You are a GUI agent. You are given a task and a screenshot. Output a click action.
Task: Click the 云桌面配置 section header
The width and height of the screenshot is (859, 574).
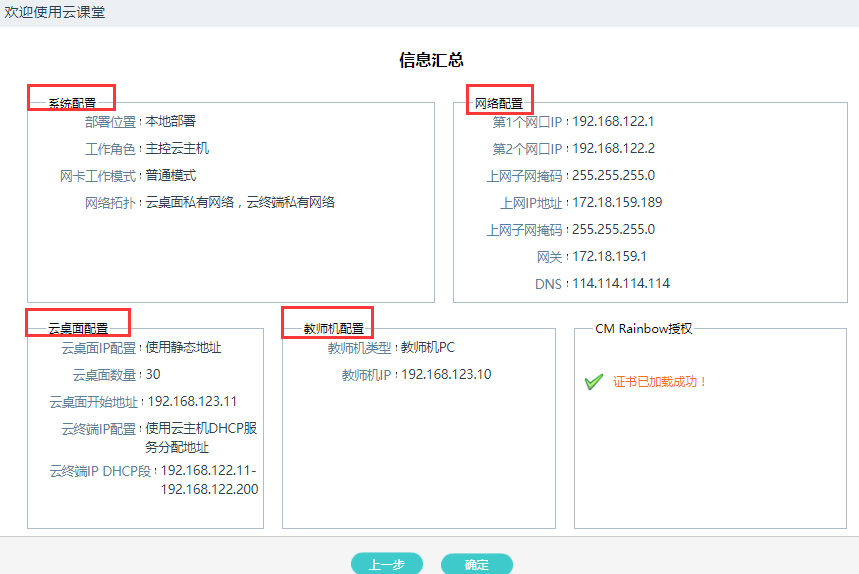(x=79, y=328)
